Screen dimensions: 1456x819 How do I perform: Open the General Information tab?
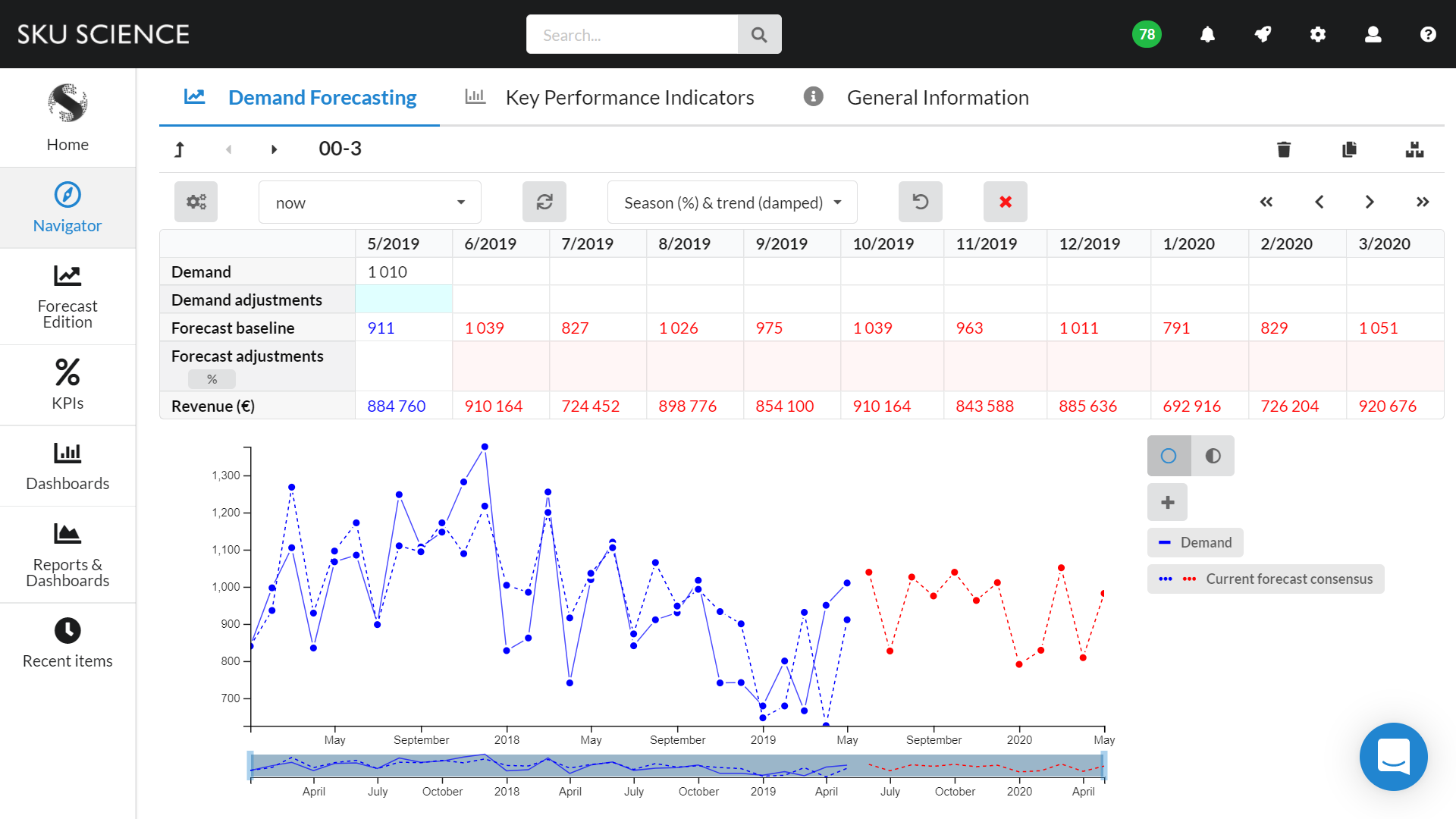click(937, 97)
